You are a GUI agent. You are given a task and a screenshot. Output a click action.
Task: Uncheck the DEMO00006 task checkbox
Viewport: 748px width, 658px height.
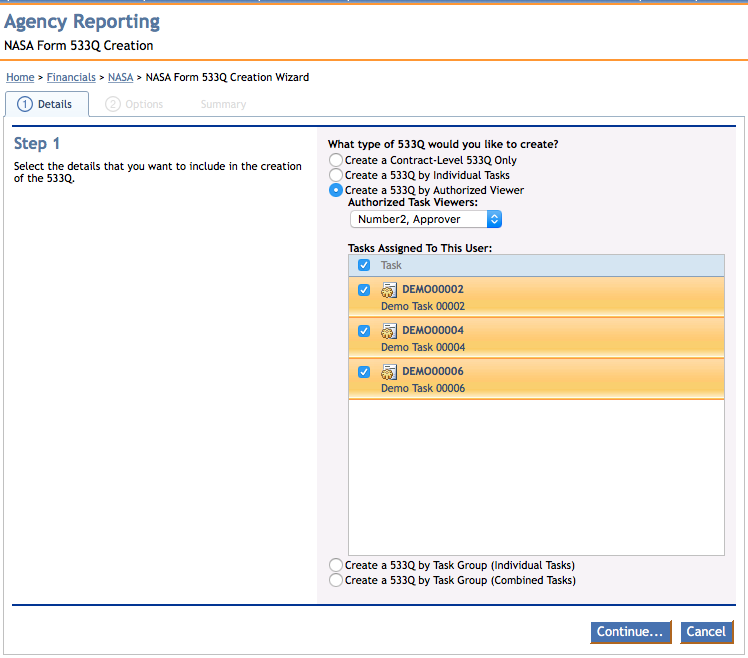tap(364, 372)
